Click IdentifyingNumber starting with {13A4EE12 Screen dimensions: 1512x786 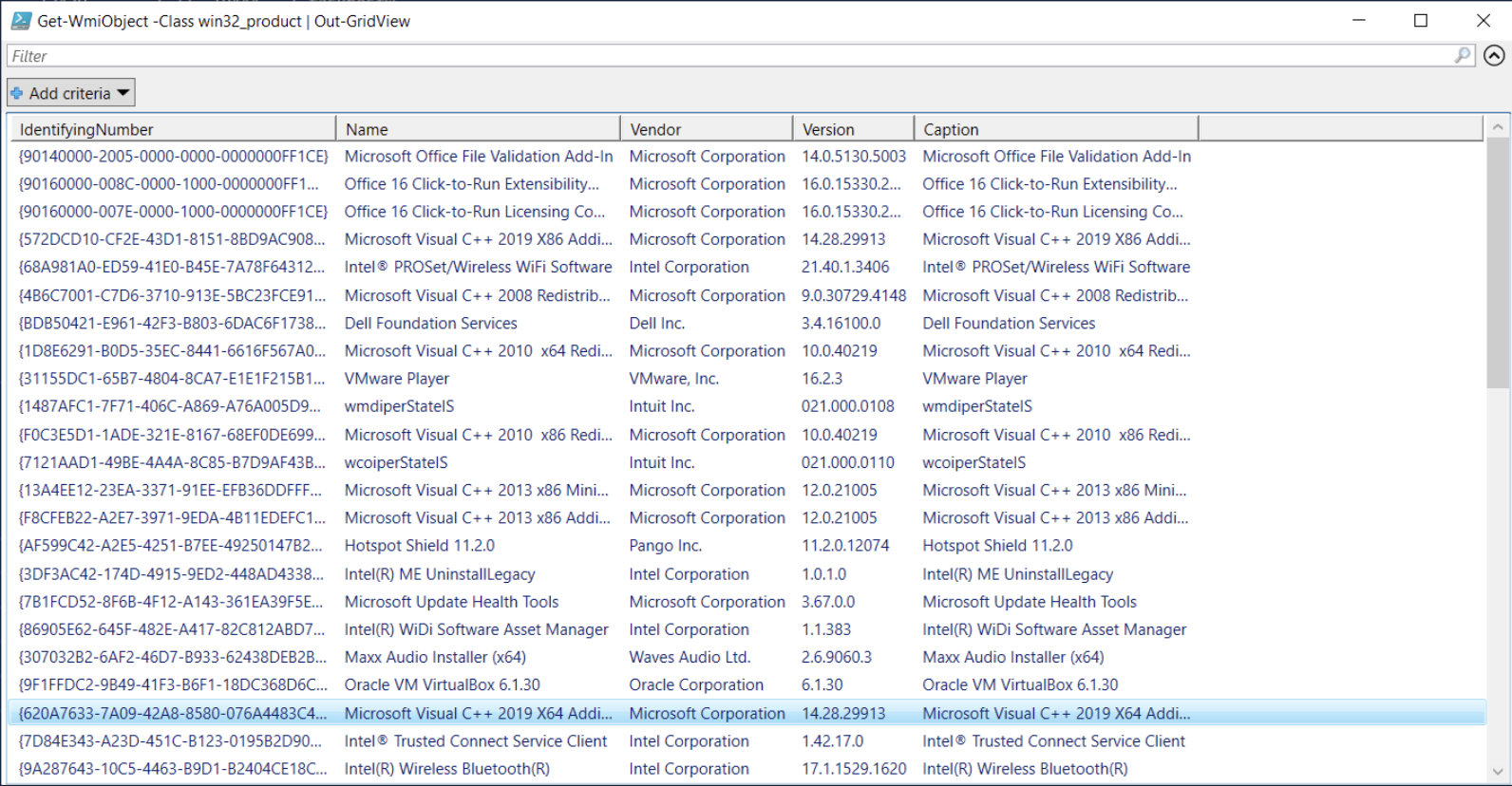pyautogui.click(x=170, y=491)
